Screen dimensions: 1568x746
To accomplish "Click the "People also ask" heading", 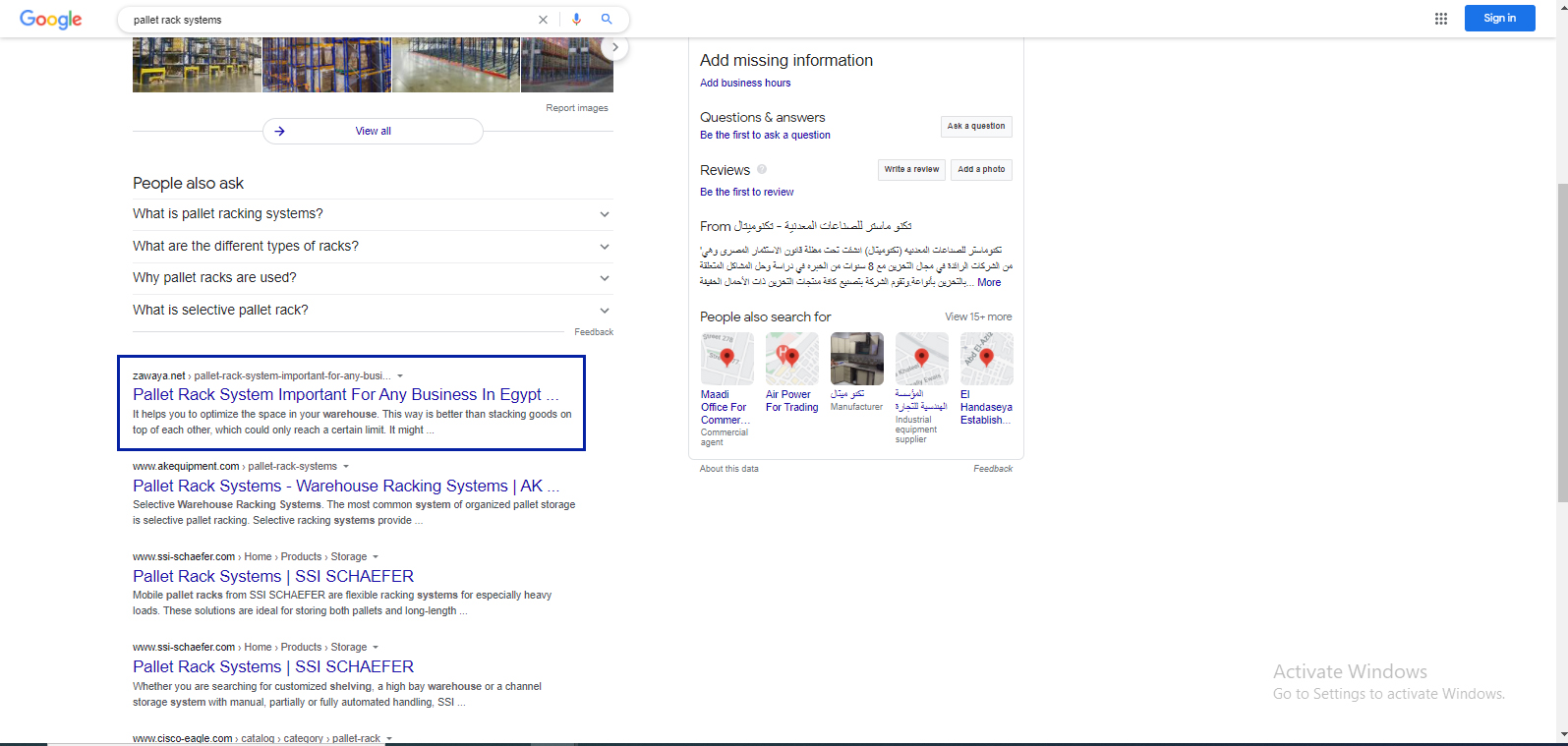I will (188, 184).
